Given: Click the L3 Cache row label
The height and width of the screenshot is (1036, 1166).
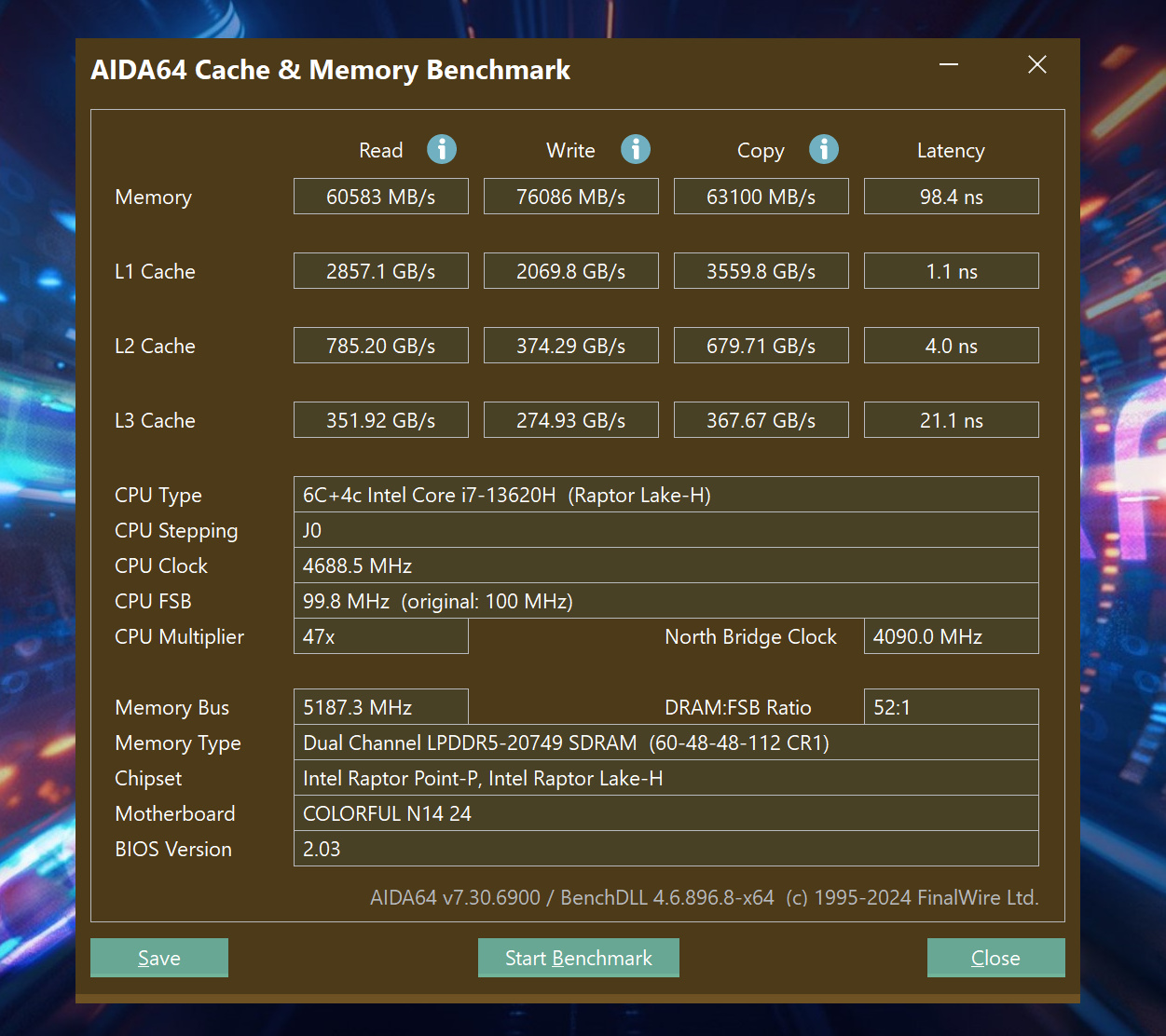Looking at the screenshot, I should tap(155, 421).
